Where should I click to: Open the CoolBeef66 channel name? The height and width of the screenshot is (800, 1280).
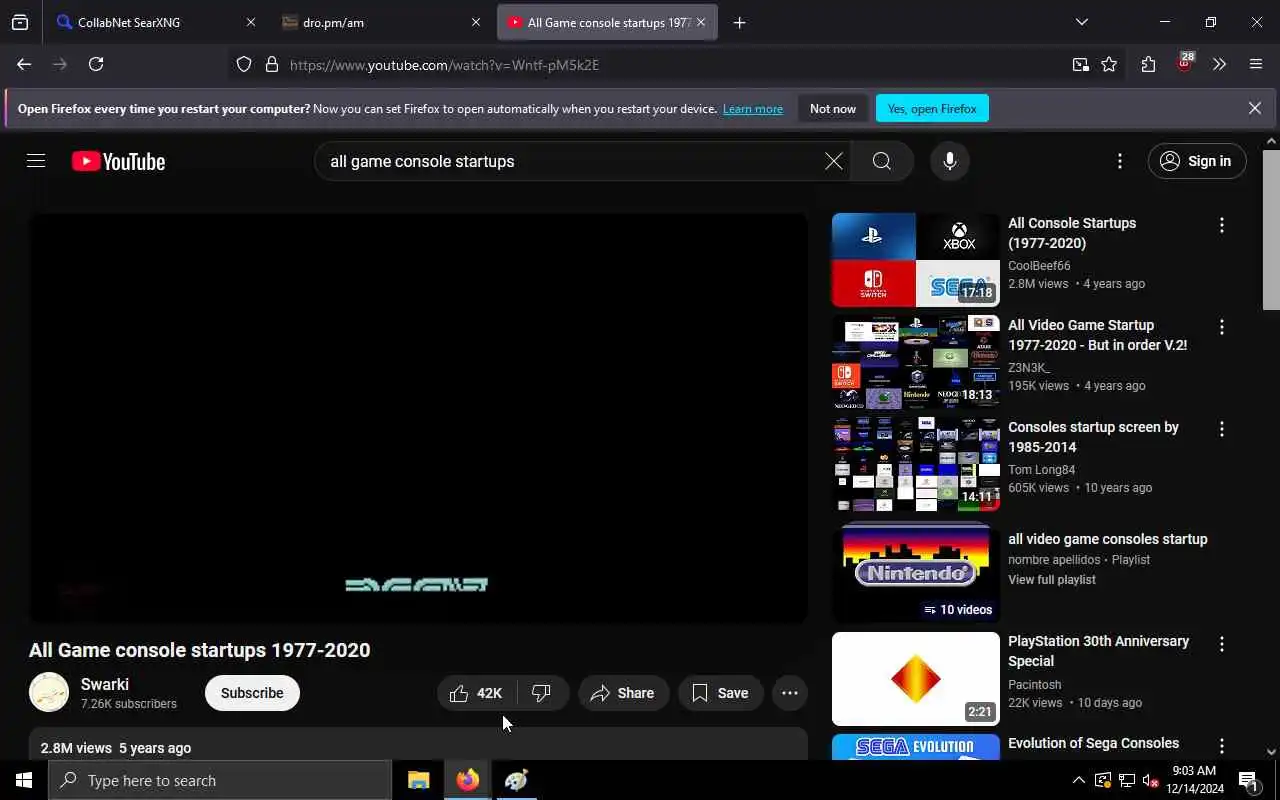(1039, 266)
